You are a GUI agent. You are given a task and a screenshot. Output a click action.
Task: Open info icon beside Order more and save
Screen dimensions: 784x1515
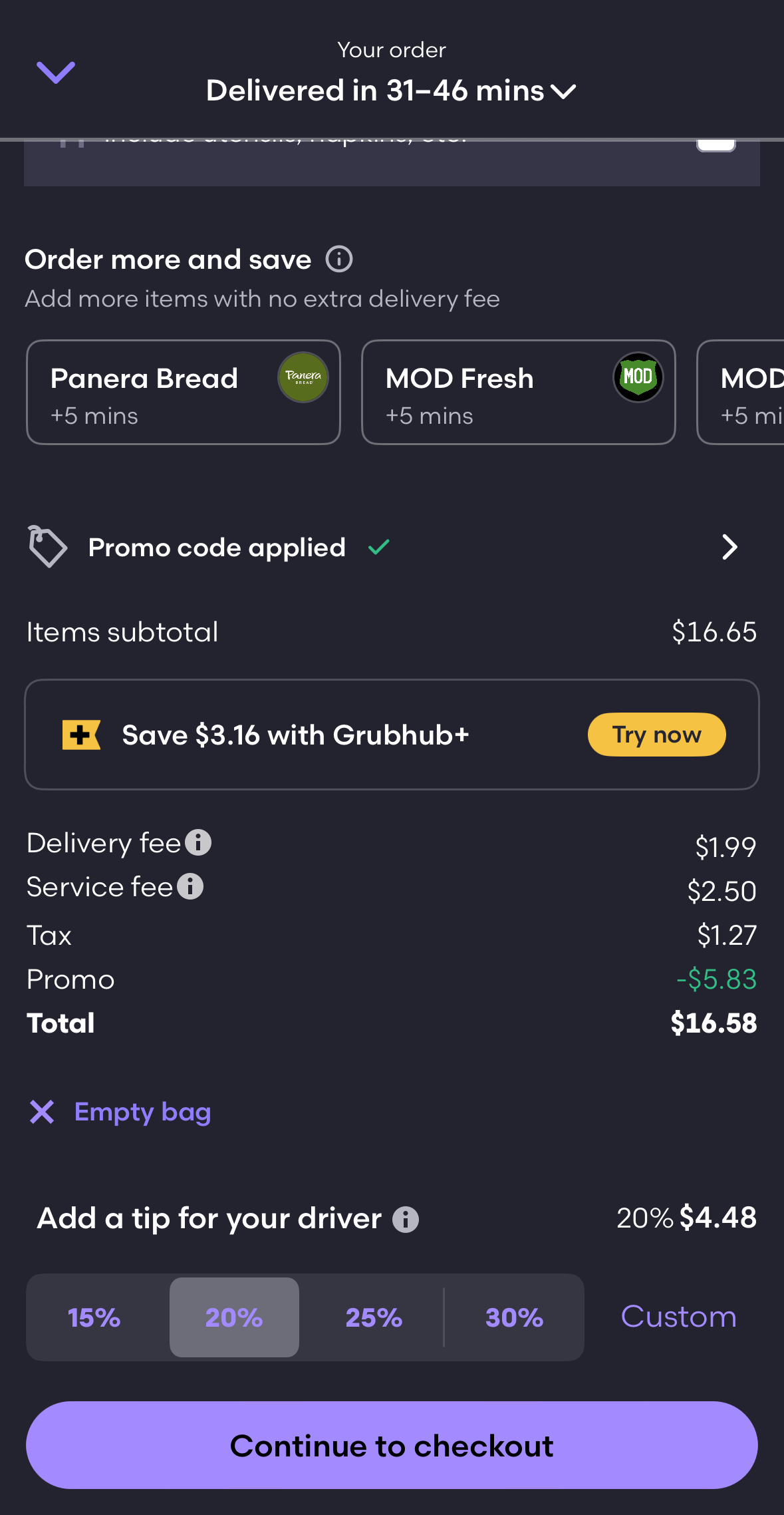tap(339, 259)
